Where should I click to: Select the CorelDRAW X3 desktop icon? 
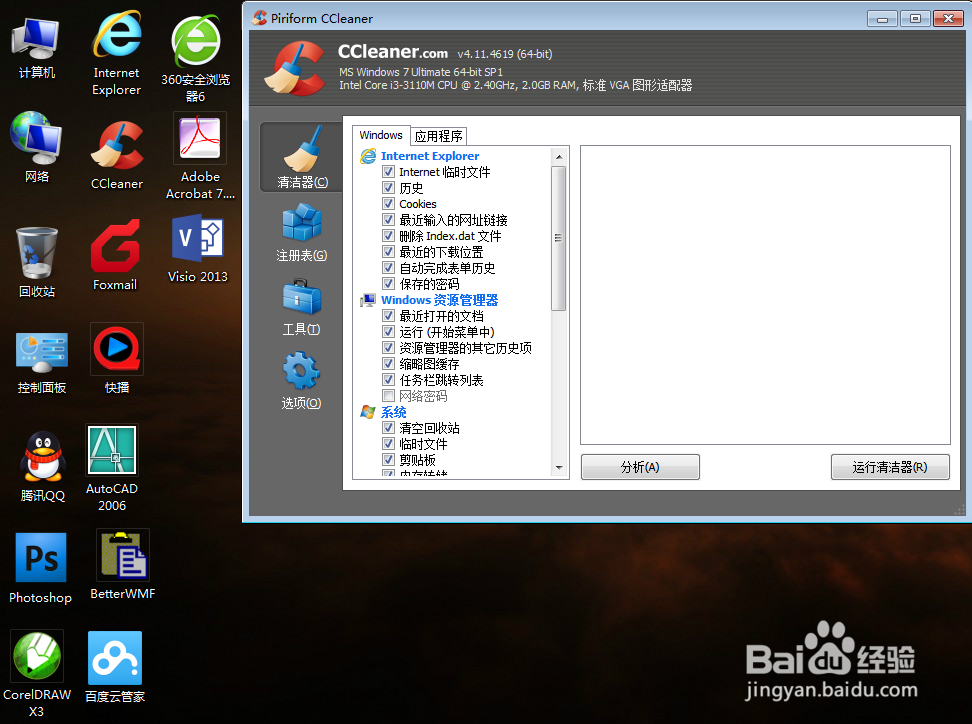pyautogui.click(x=37, y=674)
